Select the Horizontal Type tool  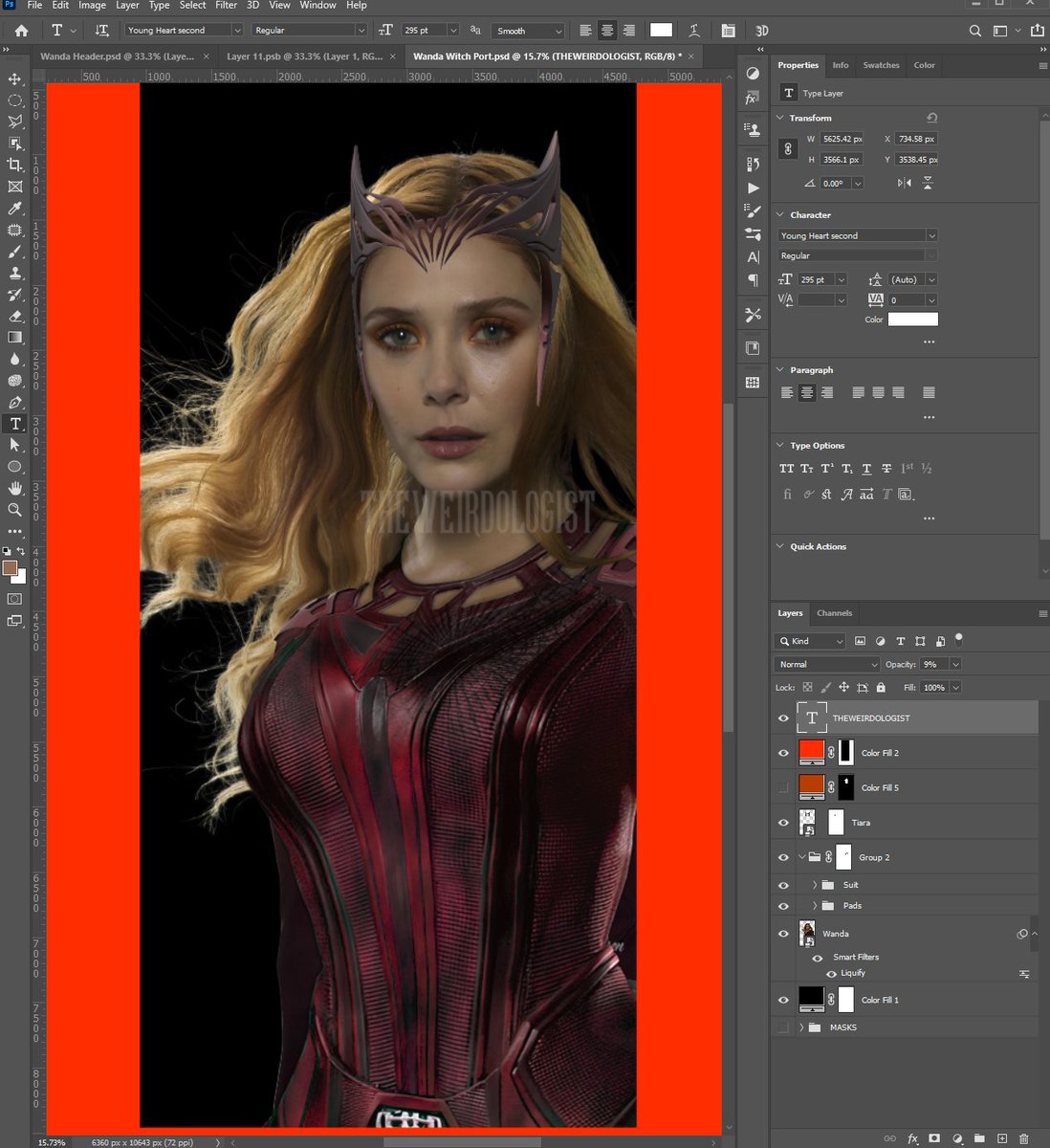point(15,423)
